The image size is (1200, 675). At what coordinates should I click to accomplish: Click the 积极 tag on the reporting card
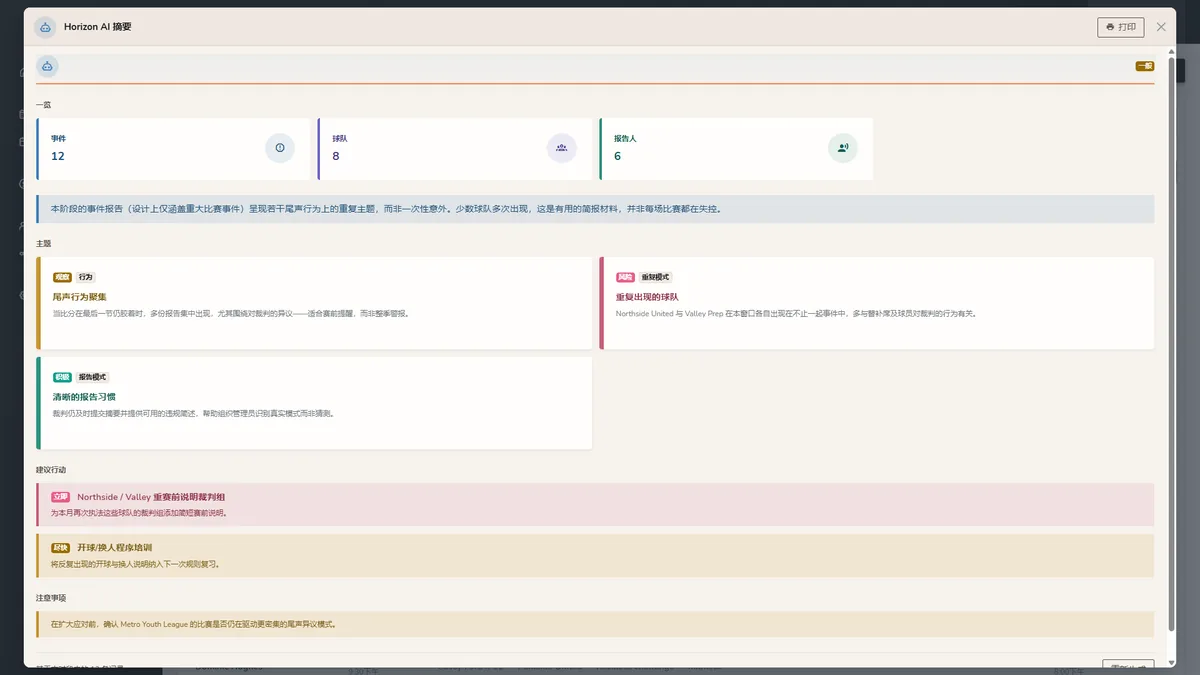62,377
